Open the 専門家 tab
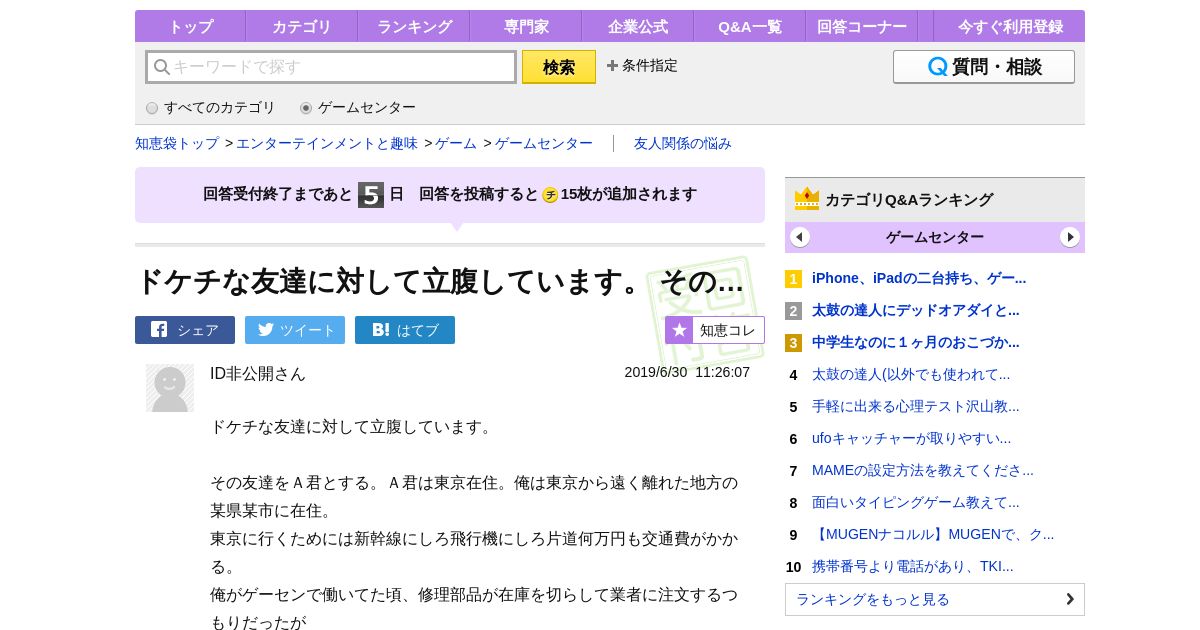Viewport: 1200px width, 630px height. pyautogui.click(x=525, y=26)
